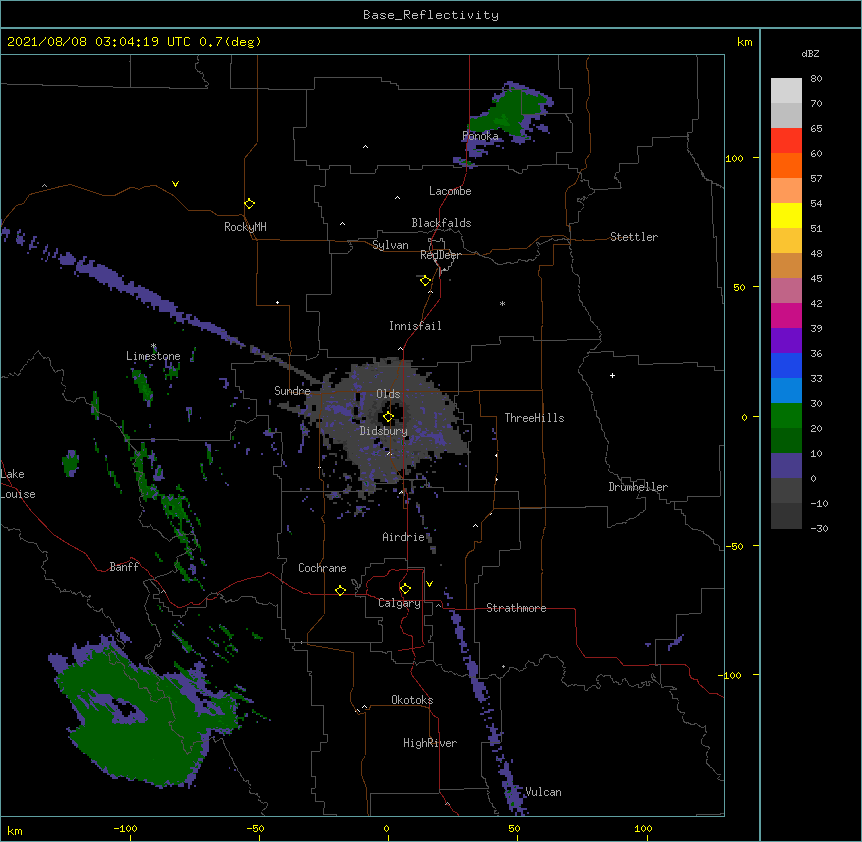This screenshot has width=862, height=842.
Task: Click the Banff town label
Action: (x=124, y=567)
